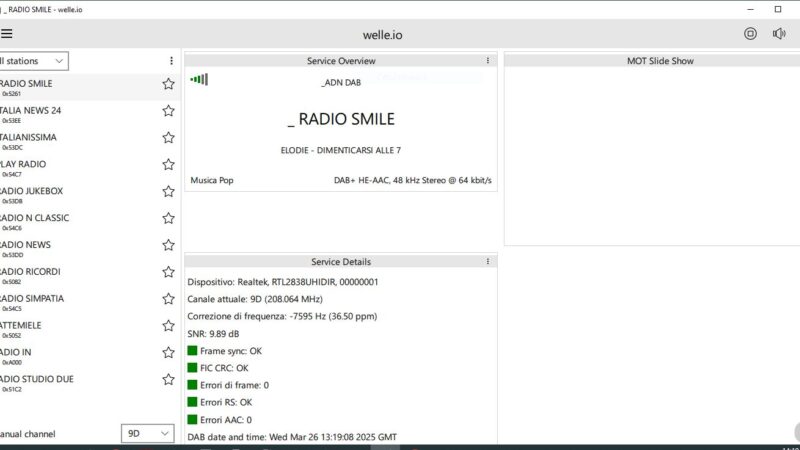Open Service Details three-dot menu

pyautogui.click(x=488, y=261)
